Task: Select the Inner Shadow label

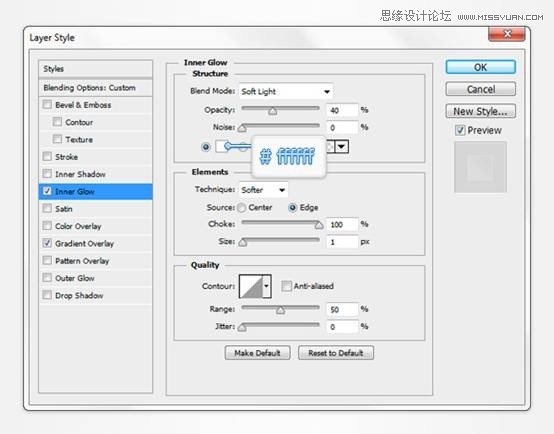Action: tap(80, 174)
